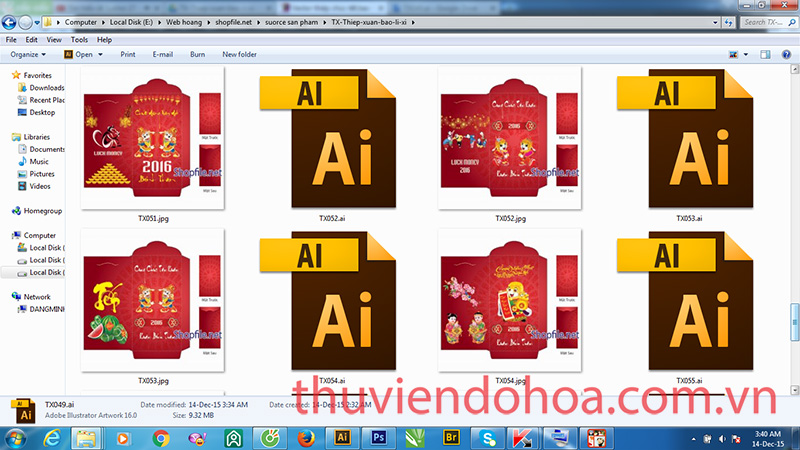Open Internet Explorer from the taskbar
This screenshot has height=450, width=800.
[x=52, y=438]
